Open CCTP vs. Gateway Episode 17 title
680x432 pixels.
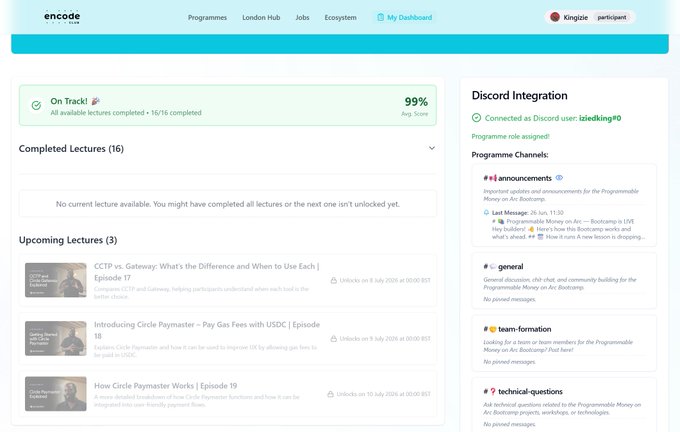tap(206, 272)
